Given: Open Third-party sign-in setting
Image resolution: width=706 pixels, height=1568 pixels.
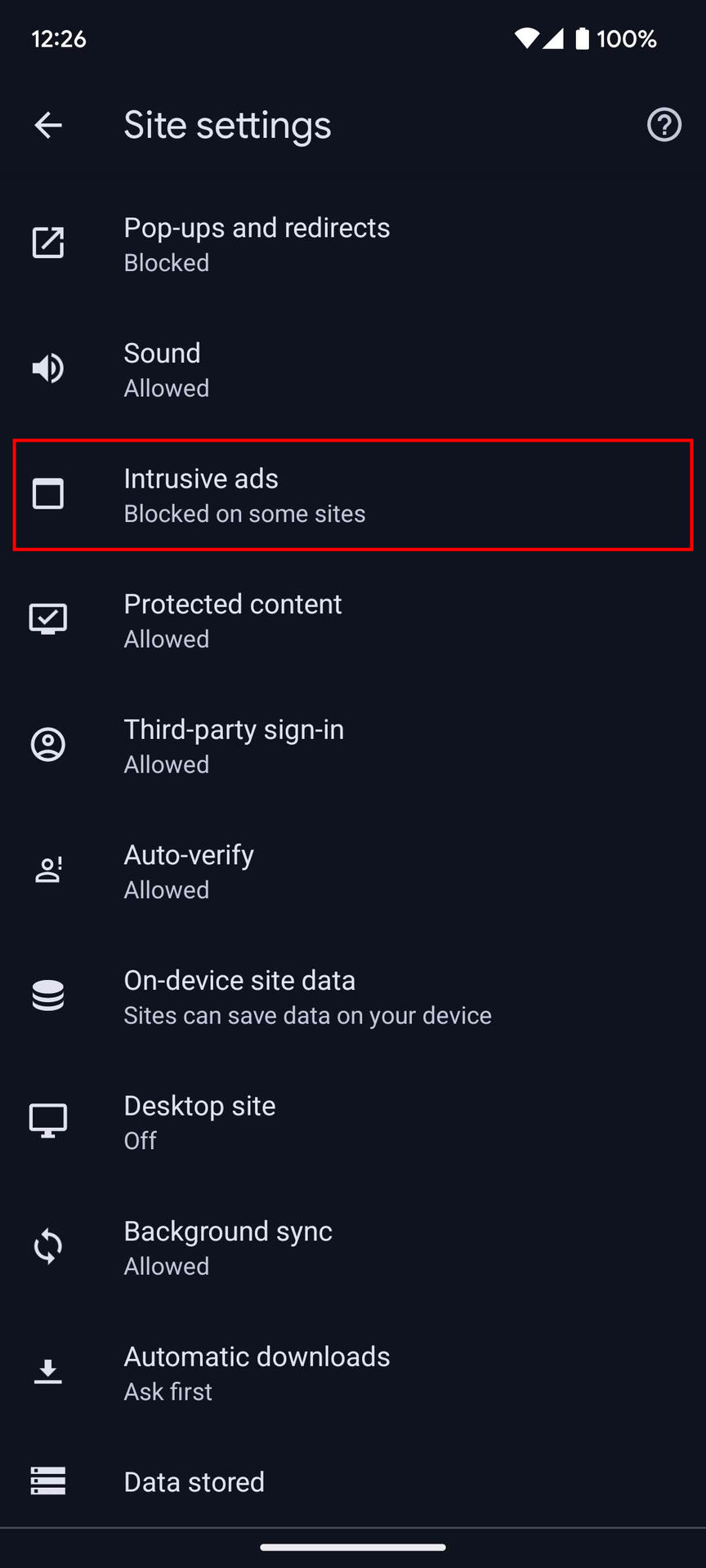Looking at the screenshot, I should (x=234, y=746).
